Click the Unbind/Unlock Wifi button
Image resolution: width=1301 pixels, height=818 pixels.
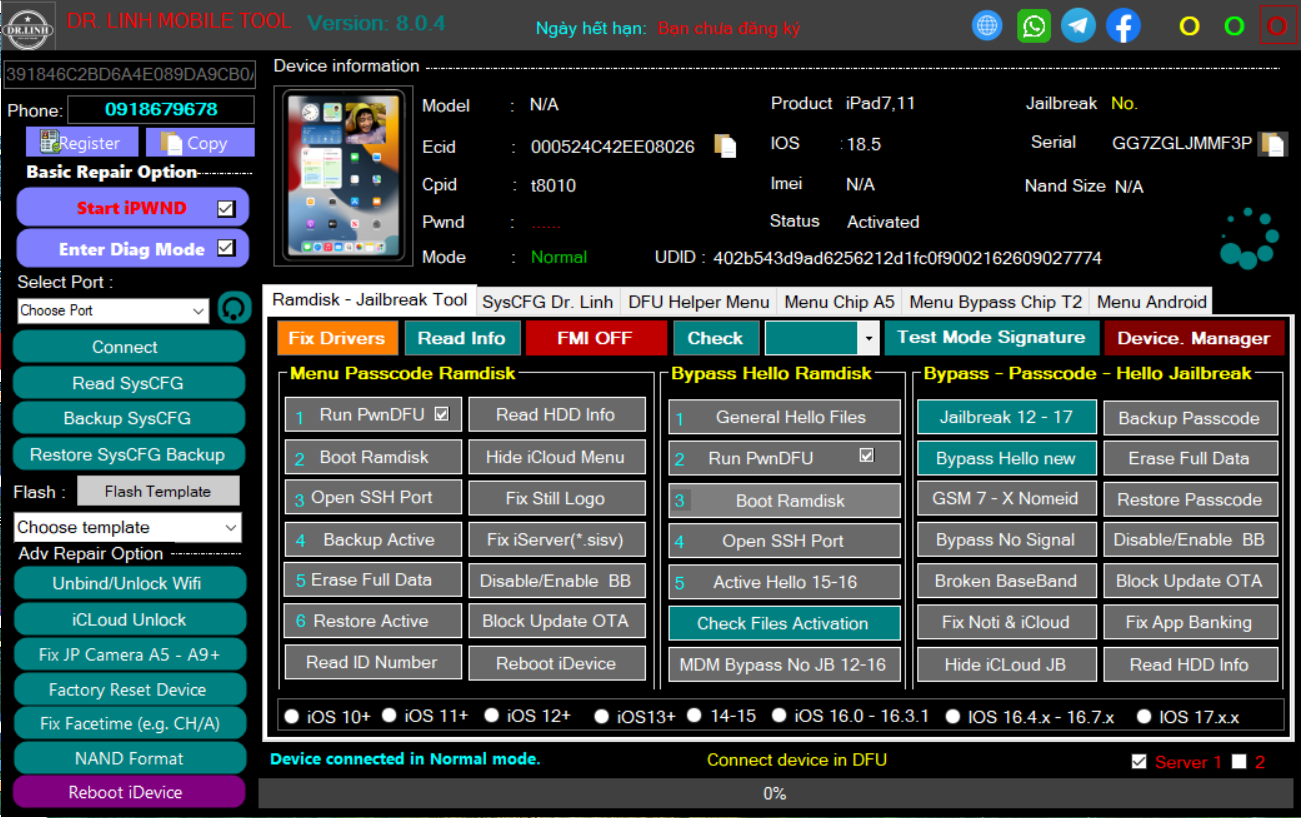coord(129,583)
